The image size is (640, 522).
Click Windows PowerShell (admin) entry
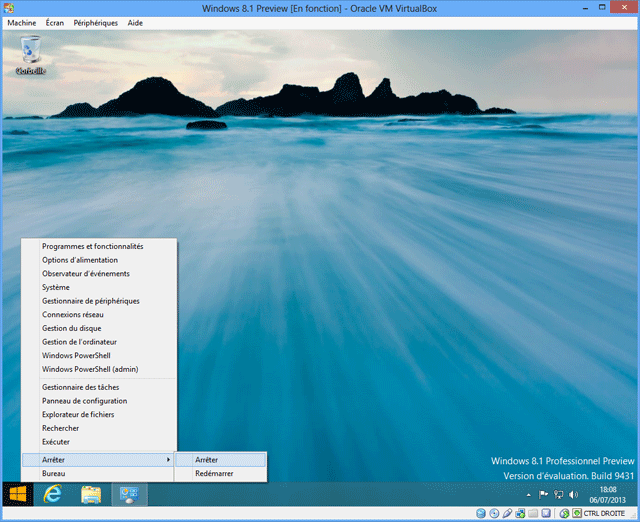click(90, 369)
